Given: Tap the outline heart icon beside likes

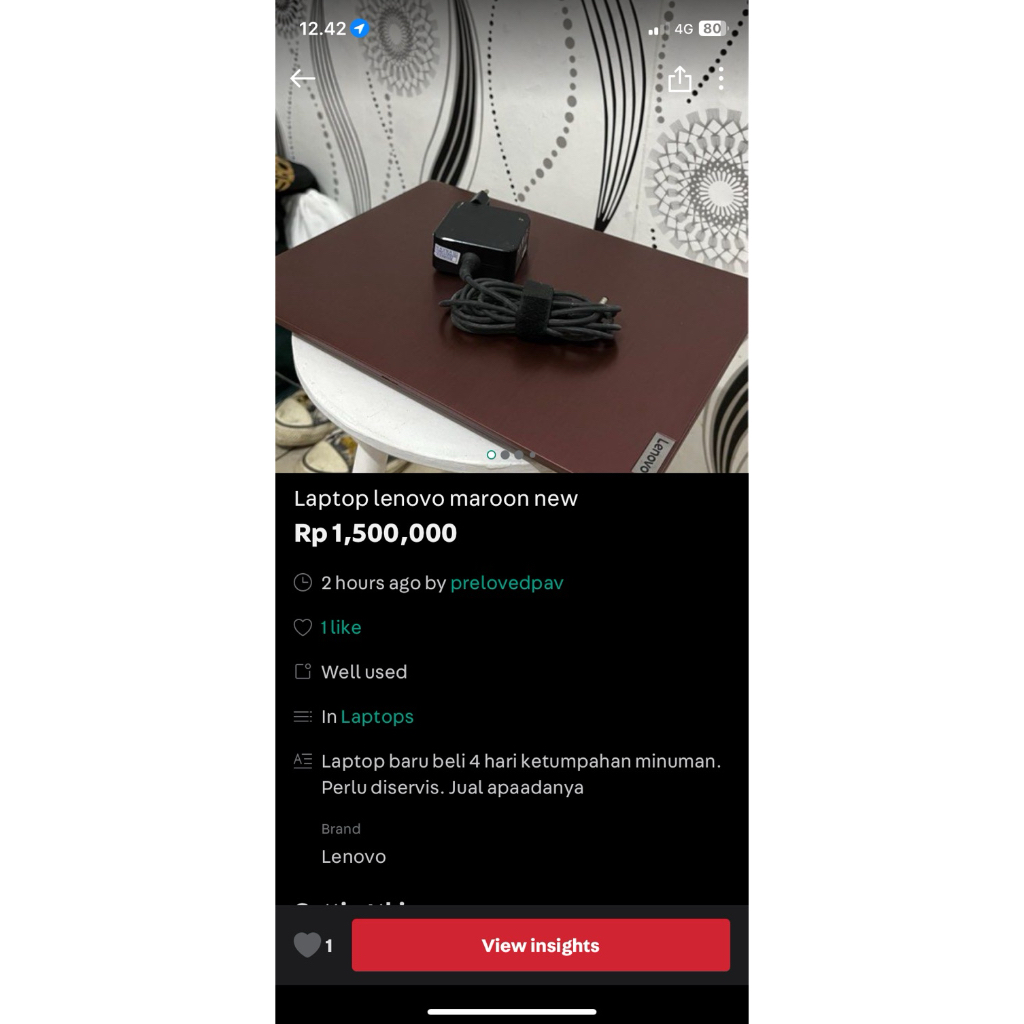Looking at the screenshot, I should click(302, 627).
